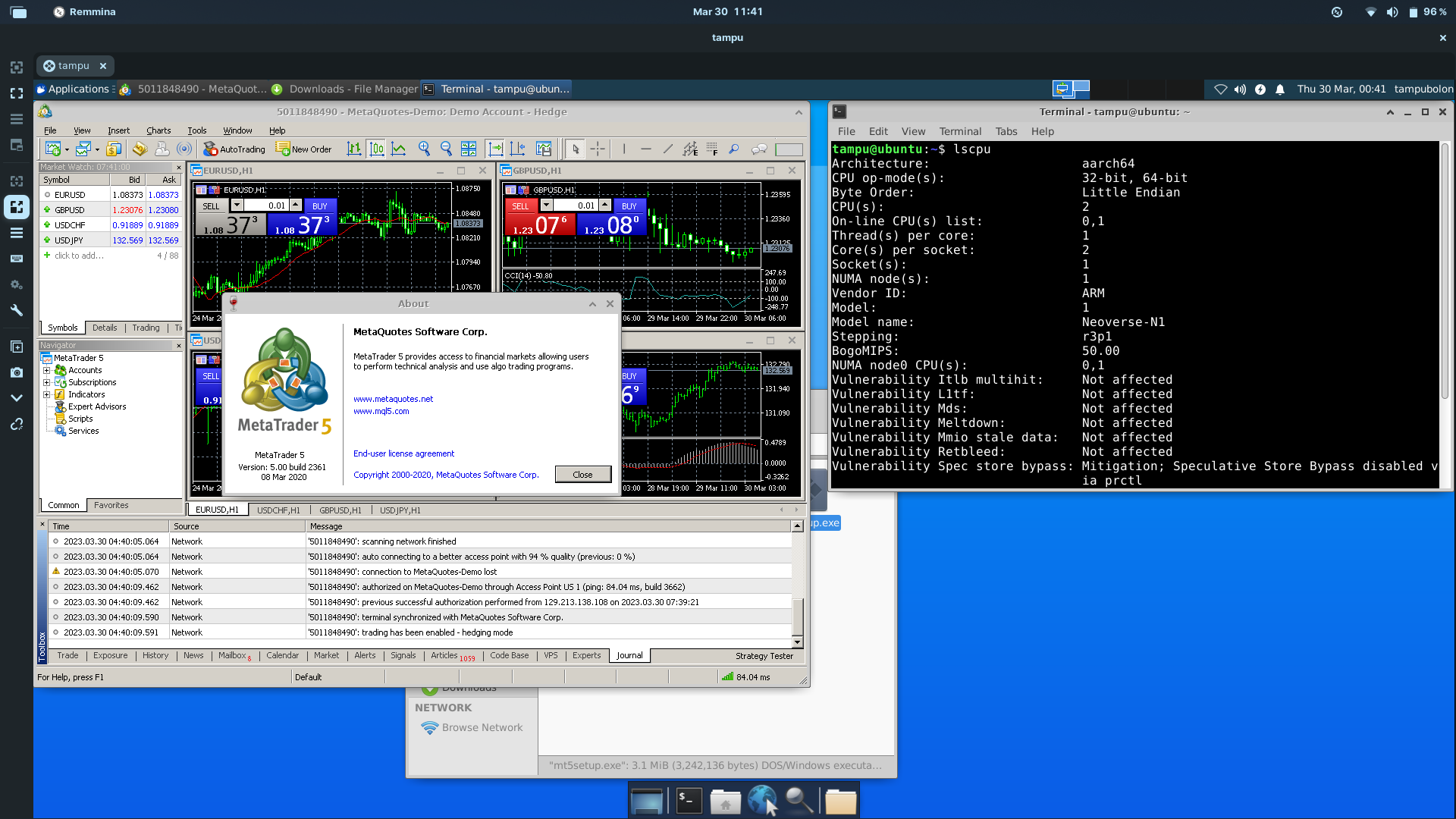Viewport: 1456px width, 819px height.
Task: Toggle the AutoTrading button
Action: 234,149
